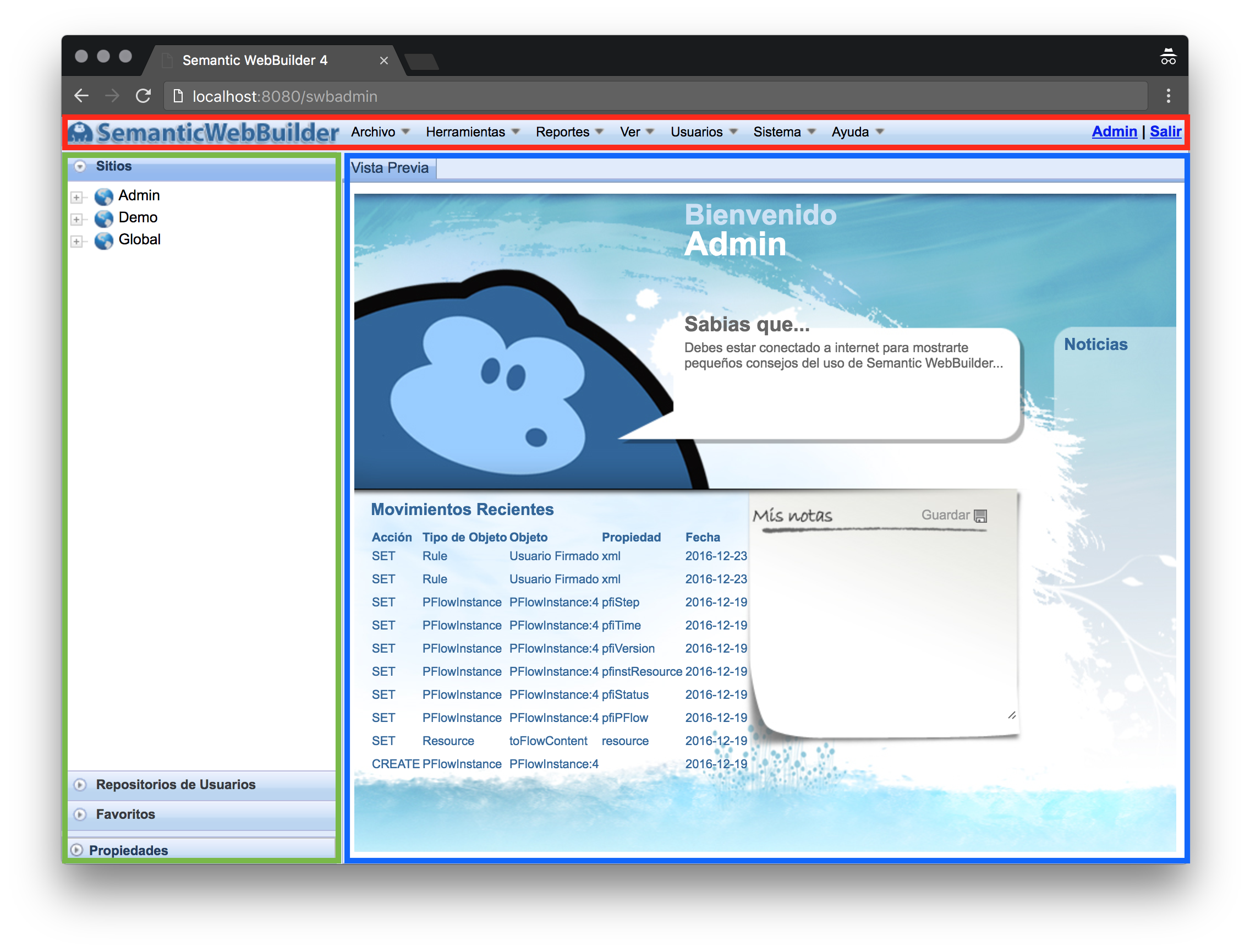Image resolution: width=1250 pixels, height=952 pixels.
Task: Click the Propiedad column header
Action: coord(631,537)
